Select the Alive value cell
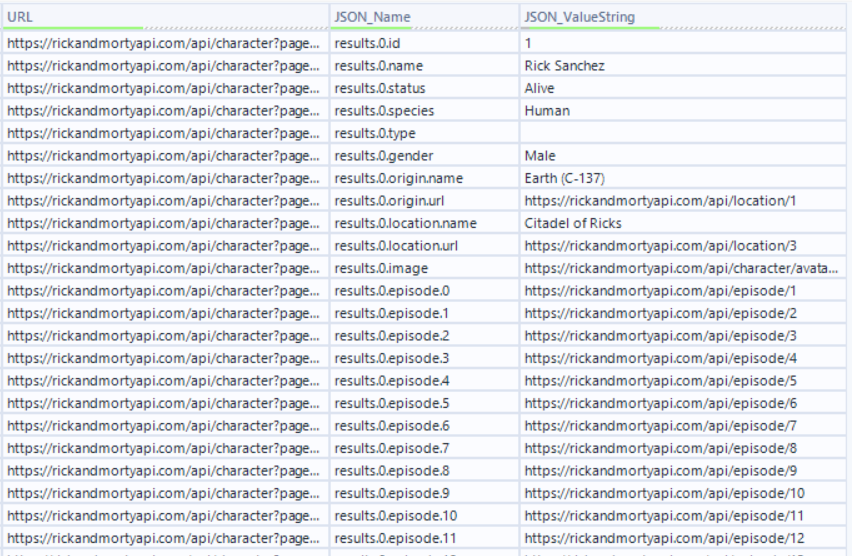 point(683,88)
